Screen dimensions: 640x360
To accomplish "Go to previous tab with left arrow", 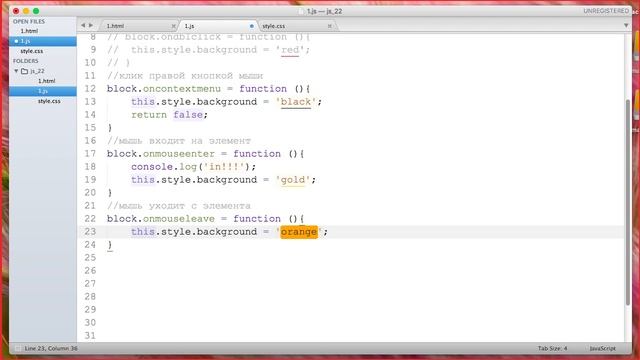I will [x=83, y=25].
